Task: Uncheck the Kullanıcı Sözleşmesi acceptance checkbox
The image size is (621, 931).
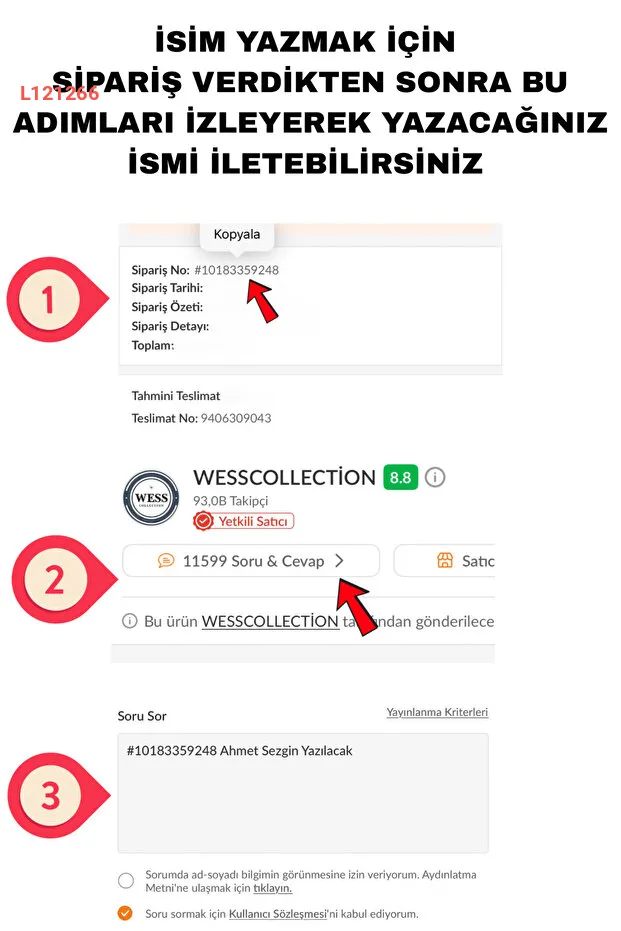Action: tap(125, 913)
